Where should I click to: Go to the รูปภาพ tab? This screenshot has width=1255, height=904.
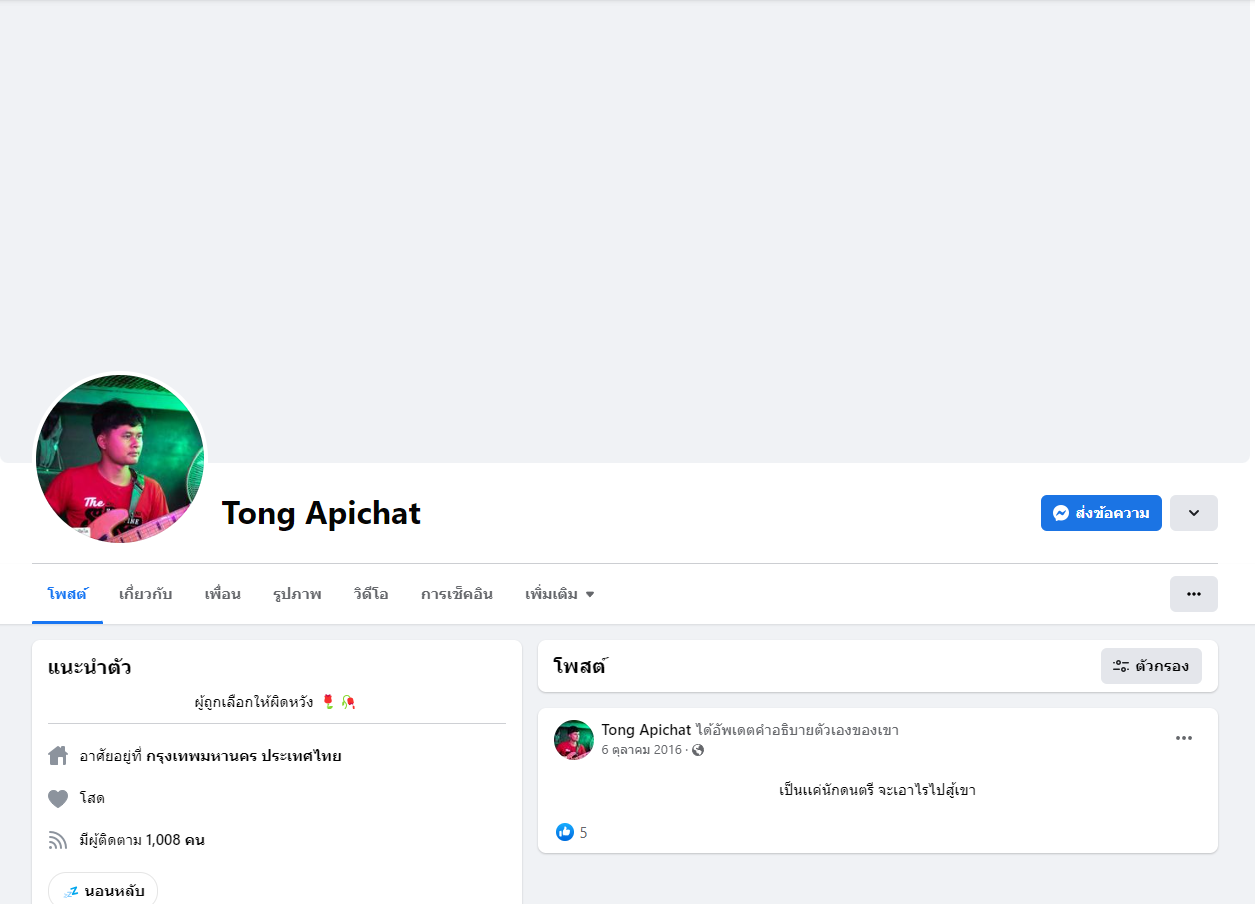(297, 594)
